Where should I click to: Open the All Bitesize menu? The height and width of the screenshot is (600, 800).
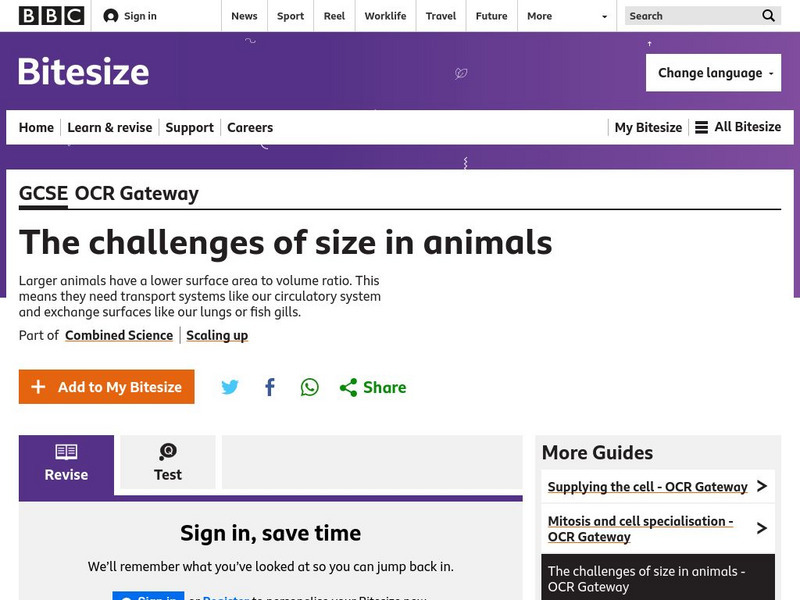point(738,127)
